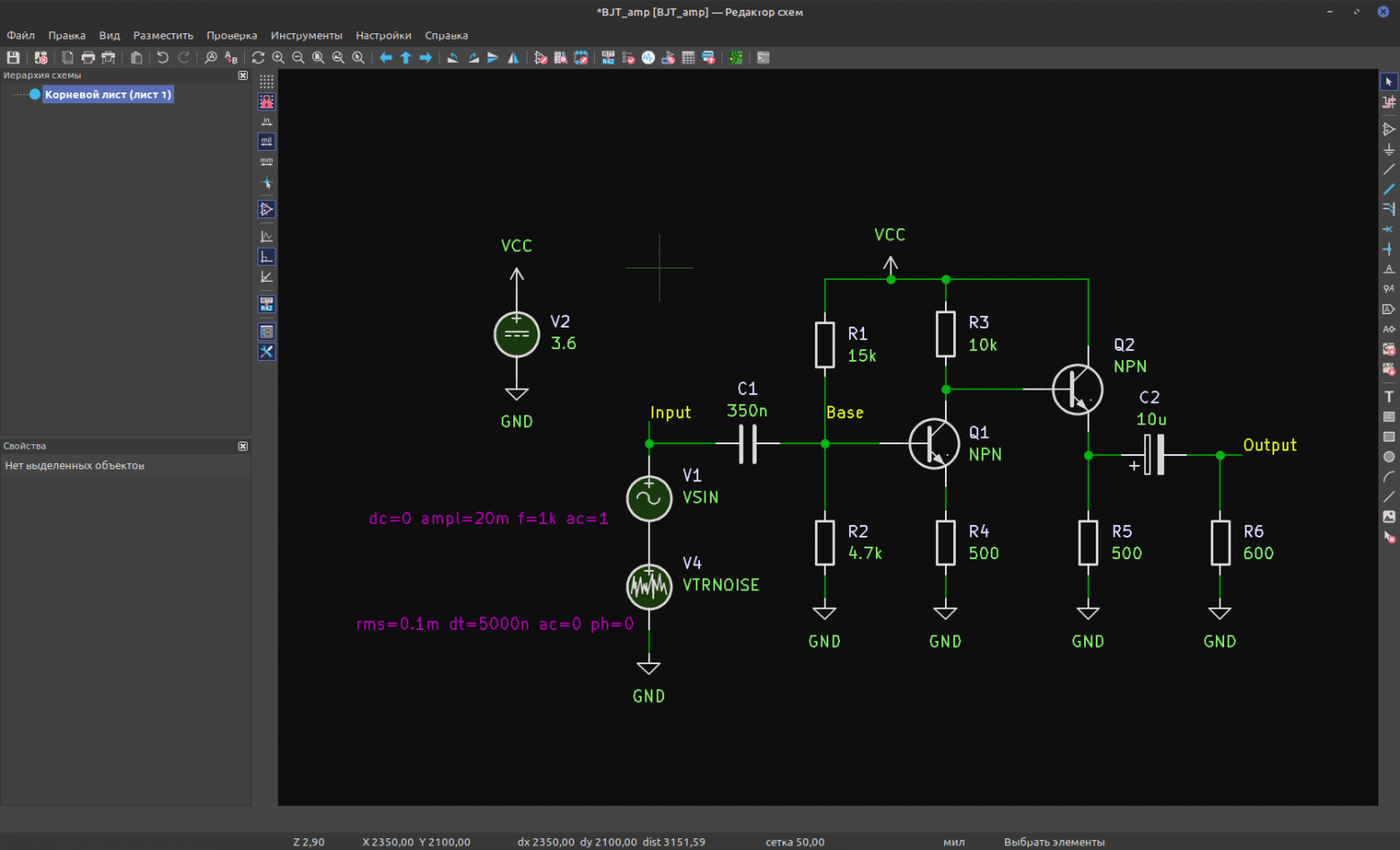Click the Annotate schematic R42 icon in top toolbar
The width and height of the screenshot is (1400, 850).
[608, 57]
